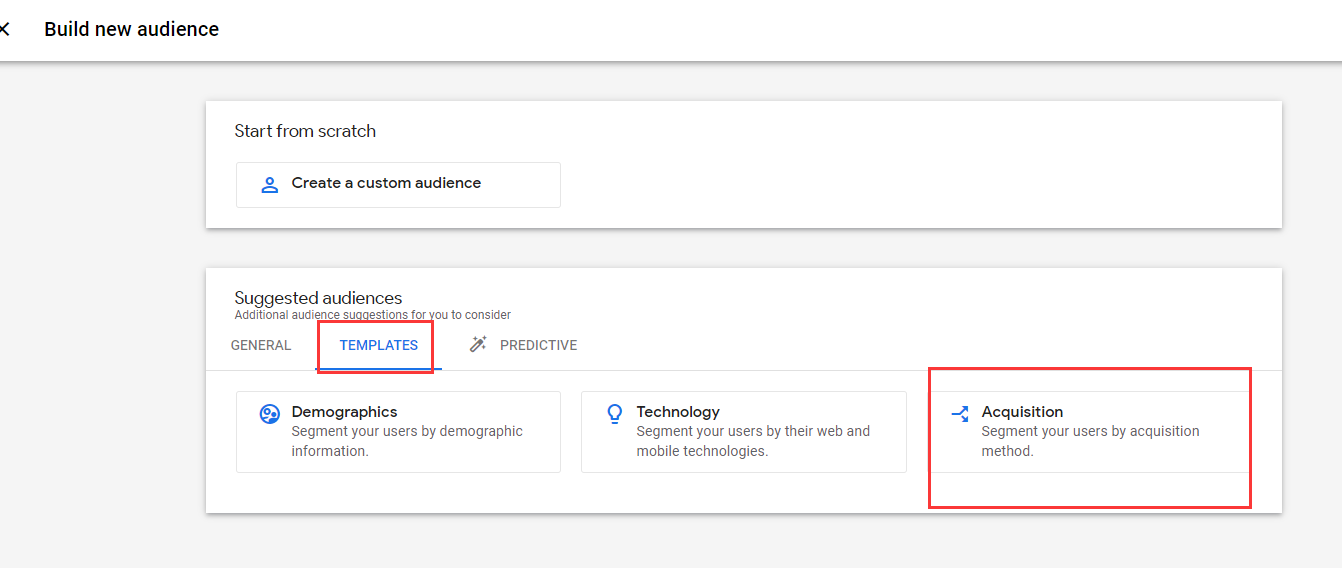Click the Demographics card icon
Screen dimensions: 1342x568
269,414
